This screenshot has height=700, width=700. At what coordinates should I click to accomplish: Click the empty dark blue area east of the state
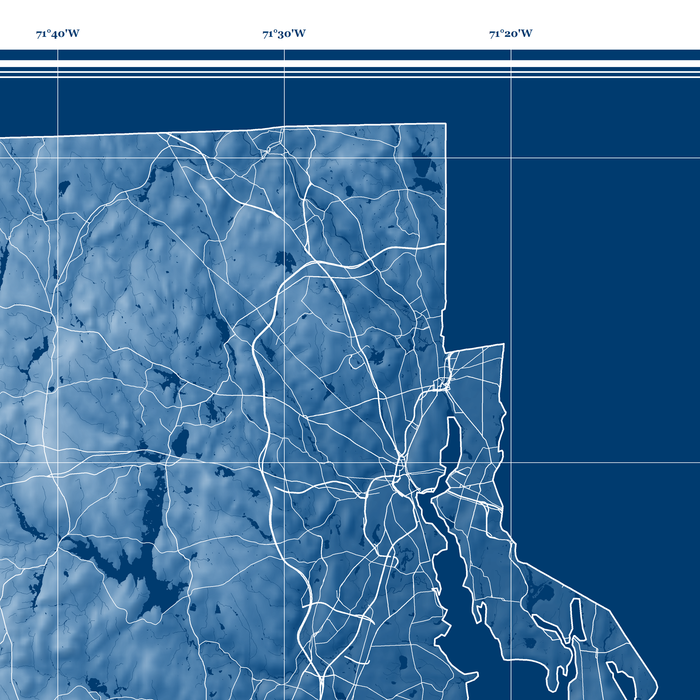(x=600, y=300)
